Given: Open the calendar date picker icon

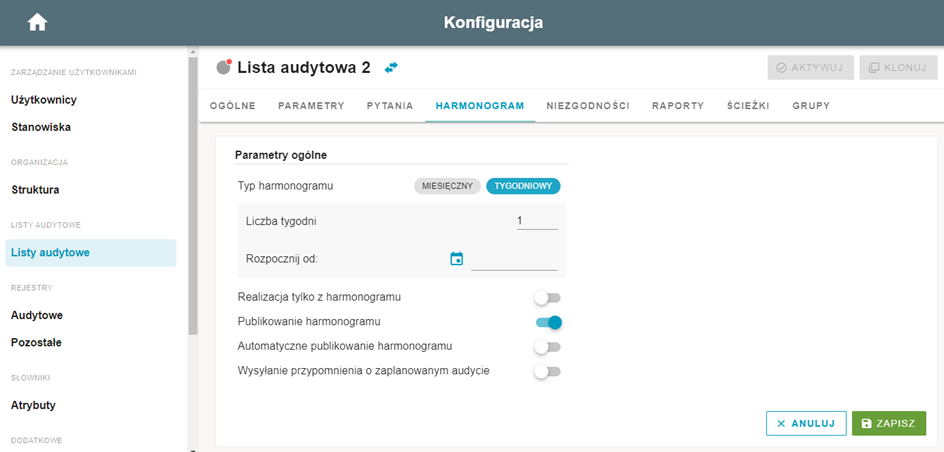Looking at the screenshot, I should [457, 259].
